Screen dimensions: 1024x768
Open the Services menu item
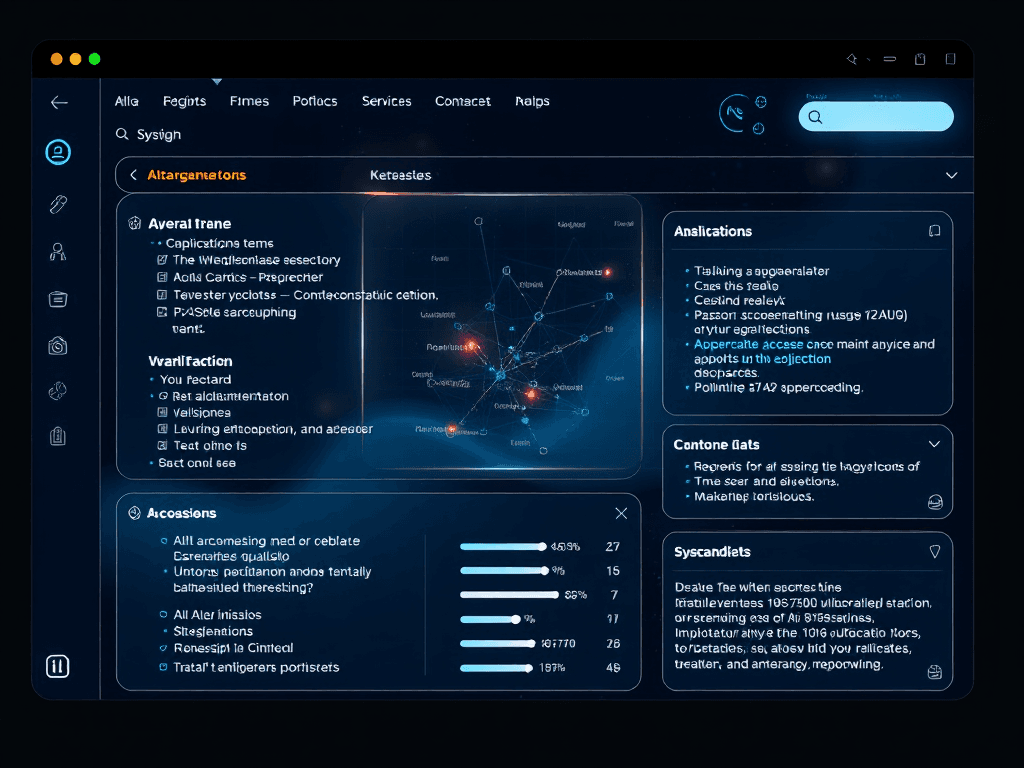(386, 101)
